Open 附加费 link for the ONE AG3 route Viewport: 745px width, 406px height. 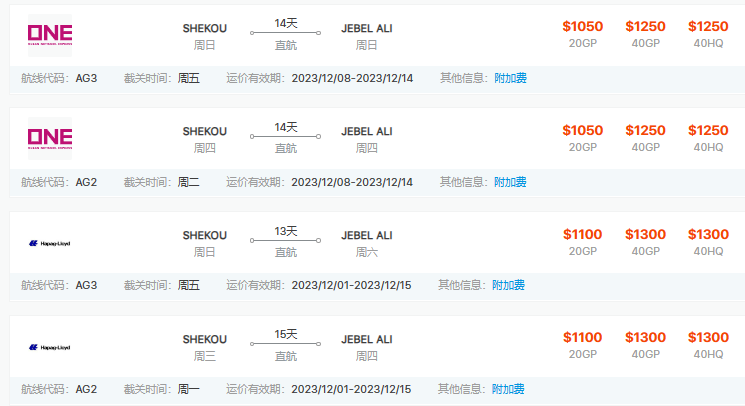point(510,78)
